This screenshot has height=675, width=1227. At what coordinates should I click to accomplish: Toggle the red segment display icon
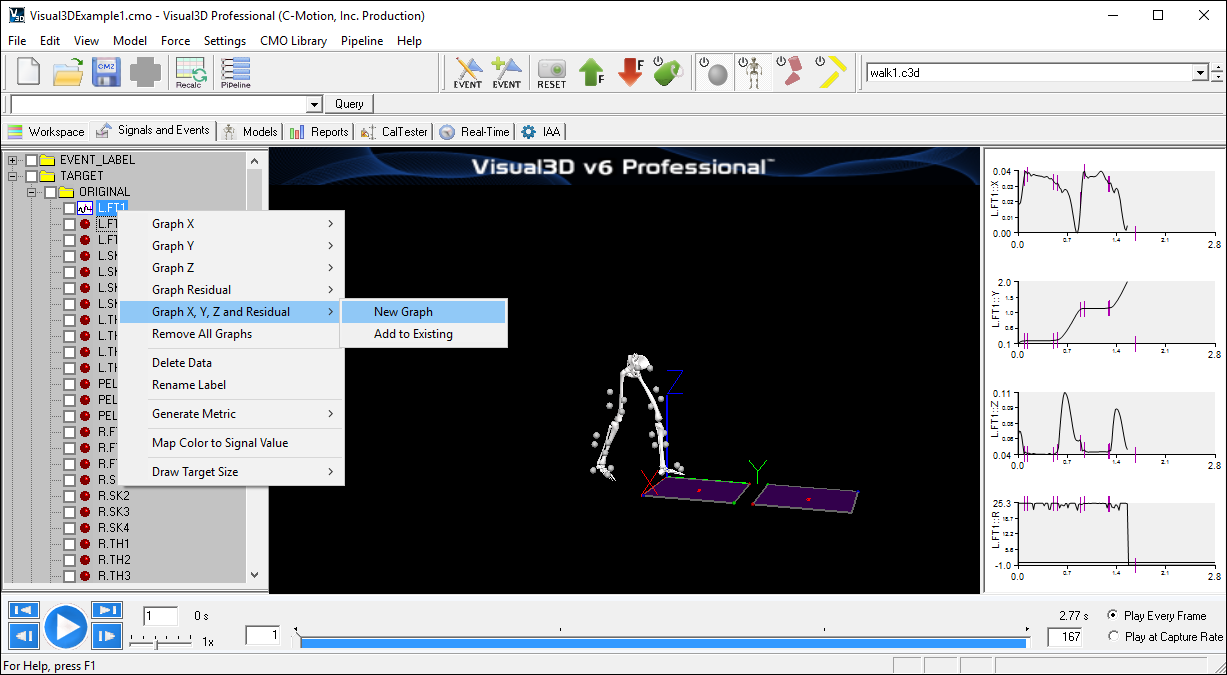(x=790, y=72)
